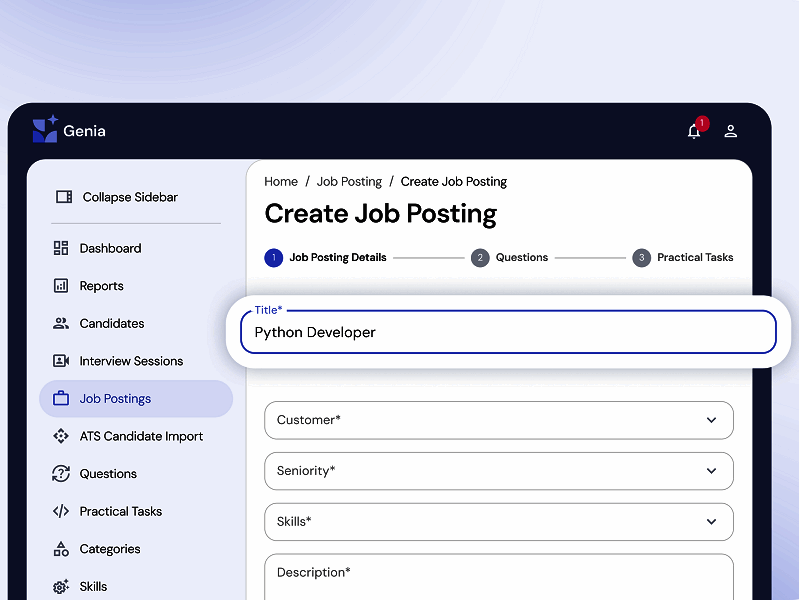The height and width of the screenshot is (600, 800).
Task: Expand the Seniority dropdown
Action: coord(498,471)
